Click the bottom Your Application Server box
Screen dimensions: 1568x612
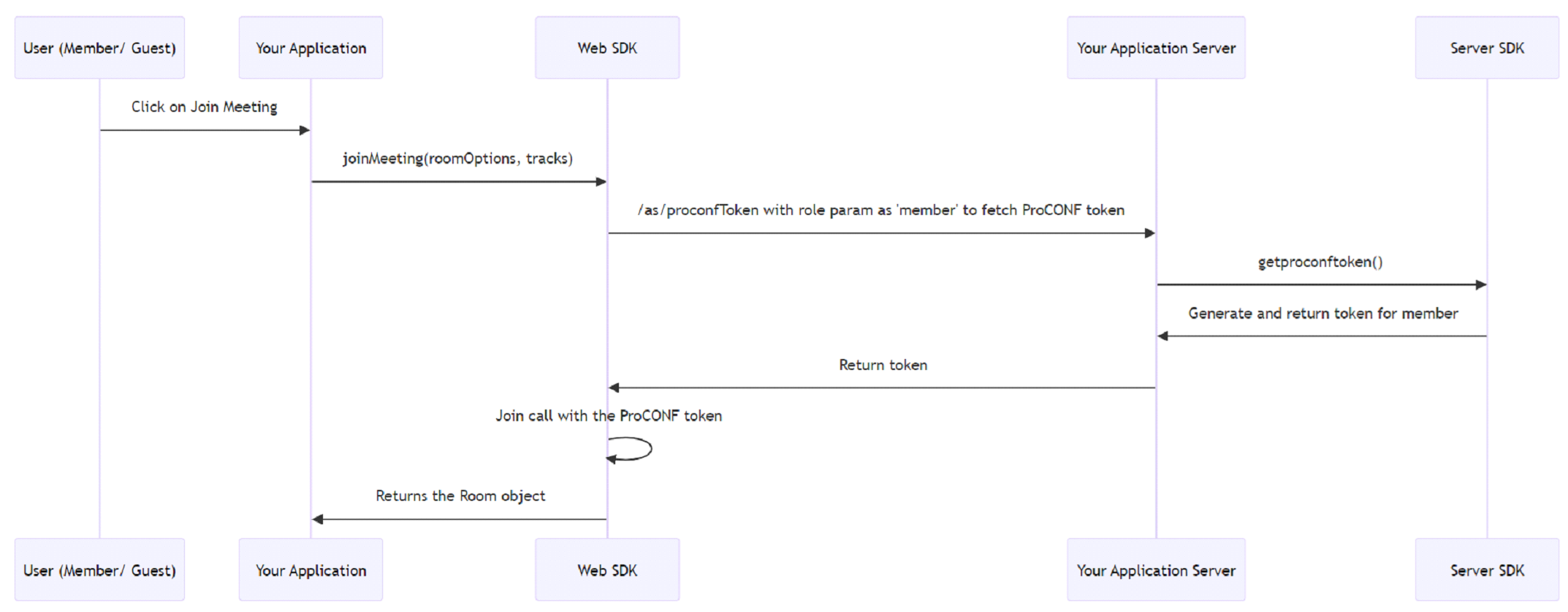point(1156,570)
